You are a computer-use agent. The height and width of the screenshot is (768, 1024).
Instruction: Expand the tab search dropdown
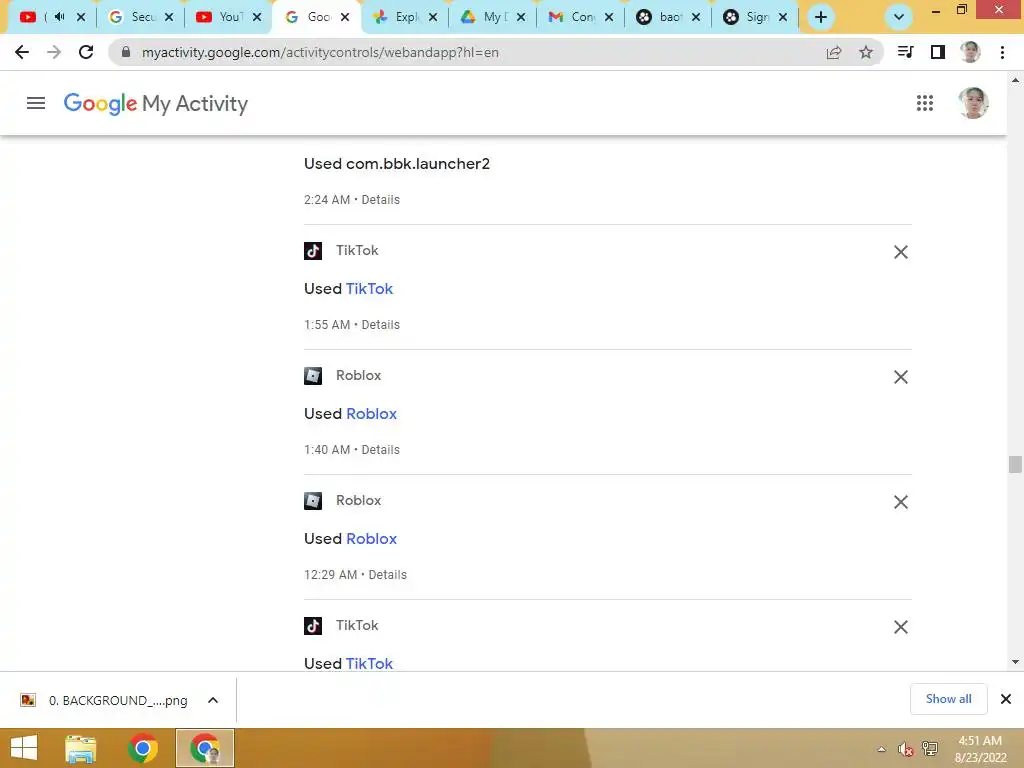[x=899, y=17]
